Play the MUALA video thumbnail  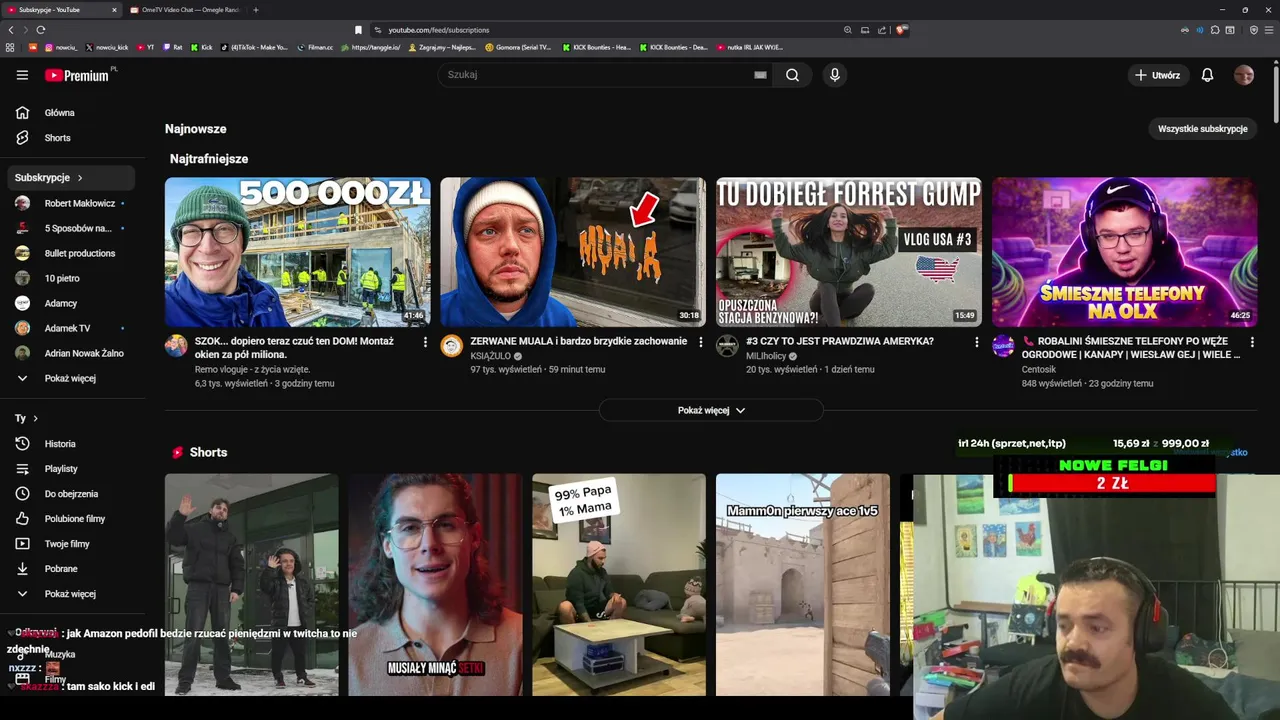point(573,252)
